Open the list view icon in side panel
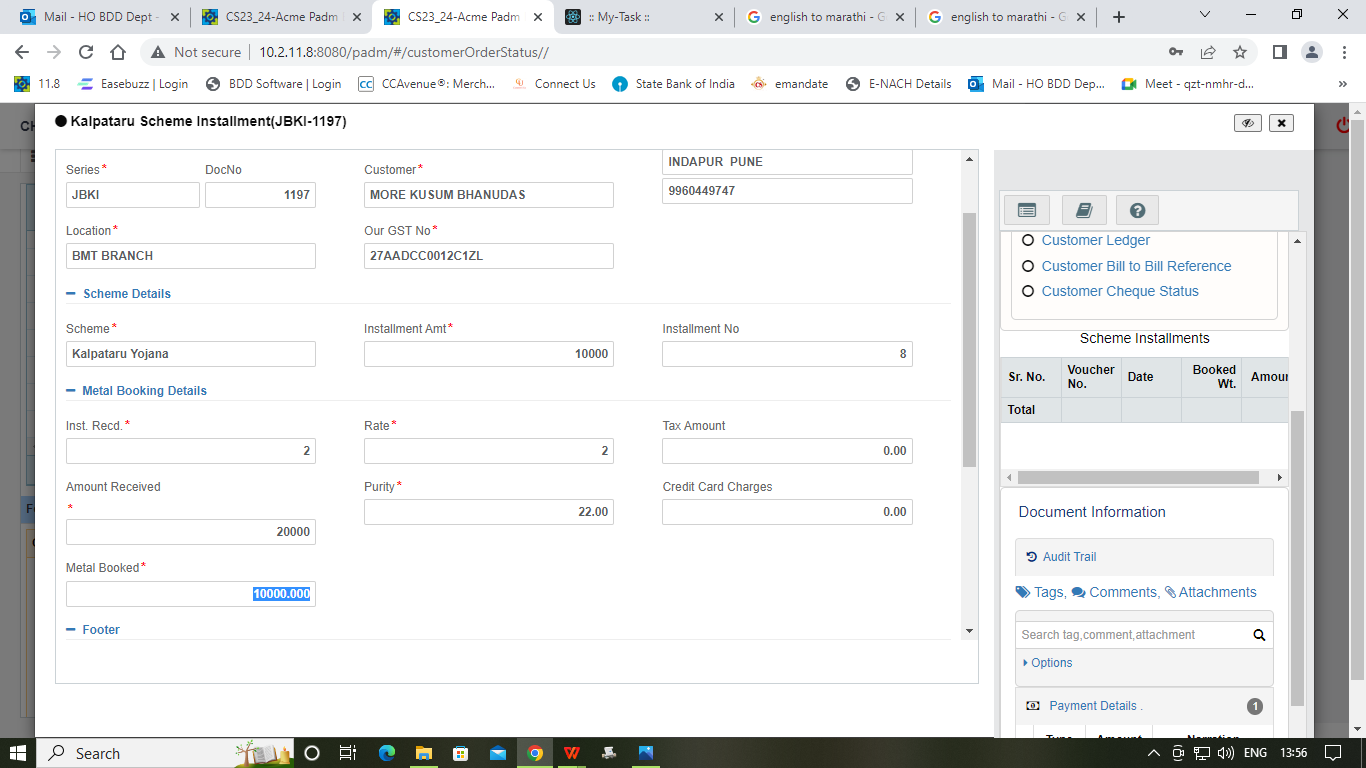The height and width of the screenshot is (768, 1366). point(1026,210)
